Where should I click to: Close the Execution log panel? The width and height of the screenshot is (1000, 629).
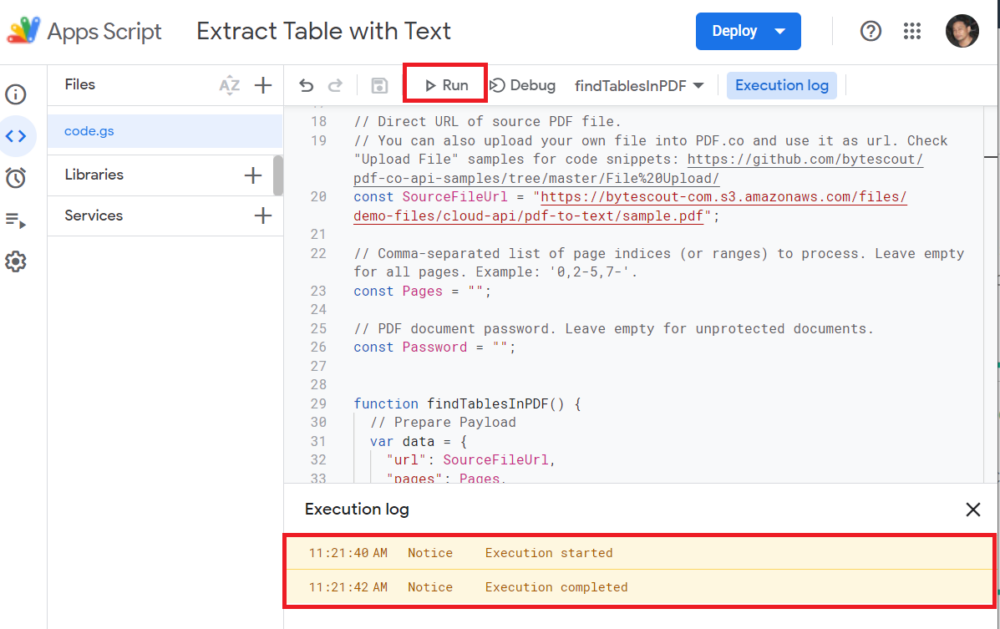pos(973,509)
